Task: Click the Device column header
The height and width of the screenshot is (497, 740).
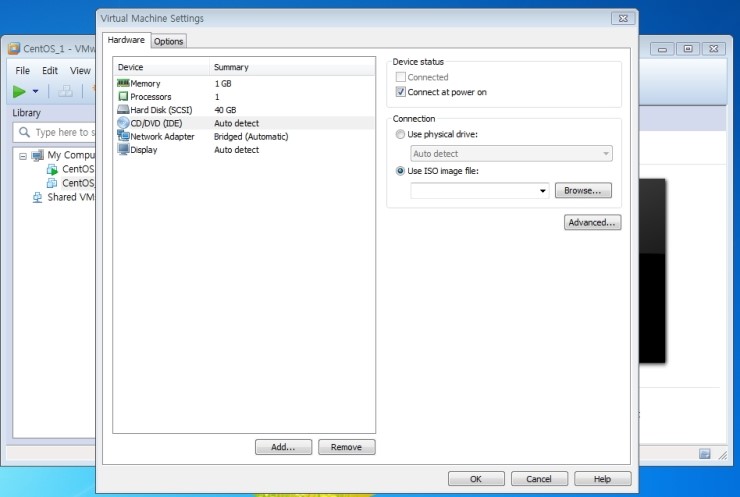Action: [x=161, y=67]
